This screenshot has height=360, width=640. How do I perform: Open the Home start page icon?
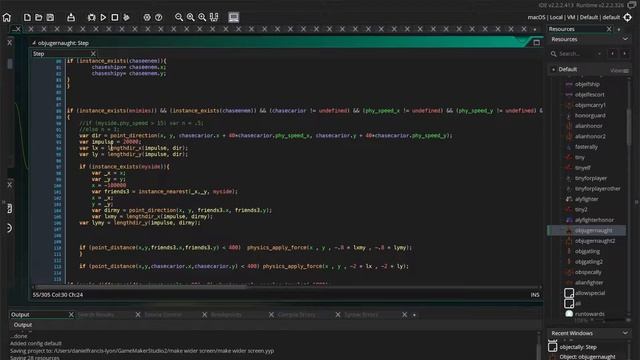pyautogui.click(x=7, y=17)
